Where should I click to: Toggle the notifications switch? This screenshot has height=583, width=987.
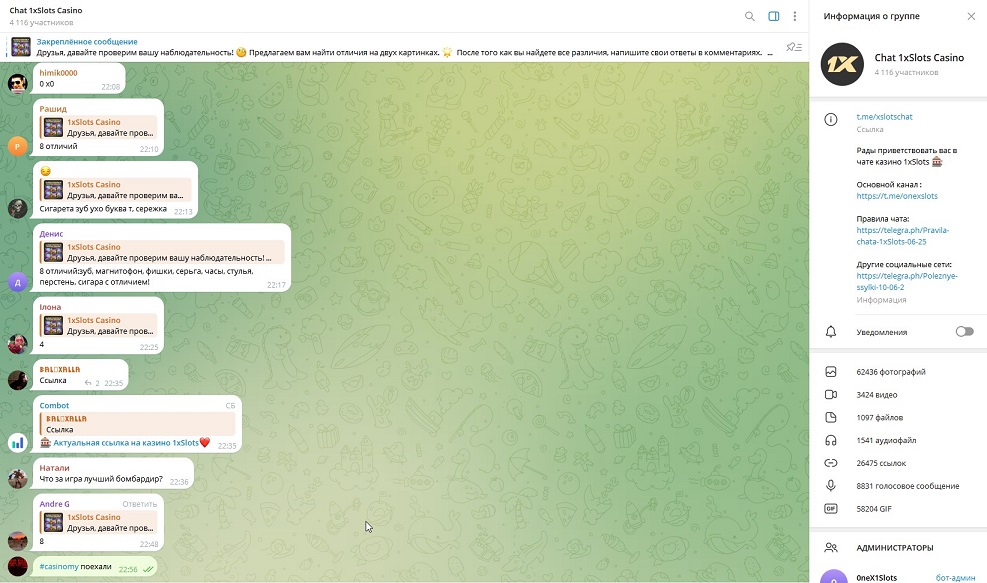tap(964, 332)
